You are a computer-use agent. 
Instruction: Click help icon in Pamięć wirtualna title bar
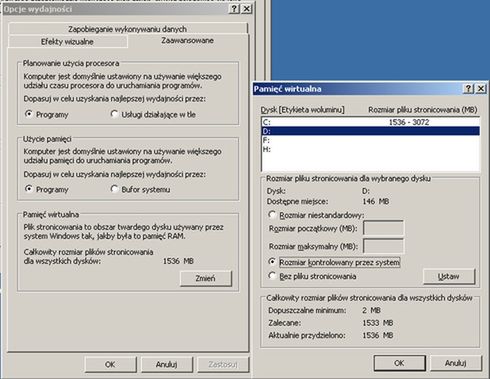468,88
